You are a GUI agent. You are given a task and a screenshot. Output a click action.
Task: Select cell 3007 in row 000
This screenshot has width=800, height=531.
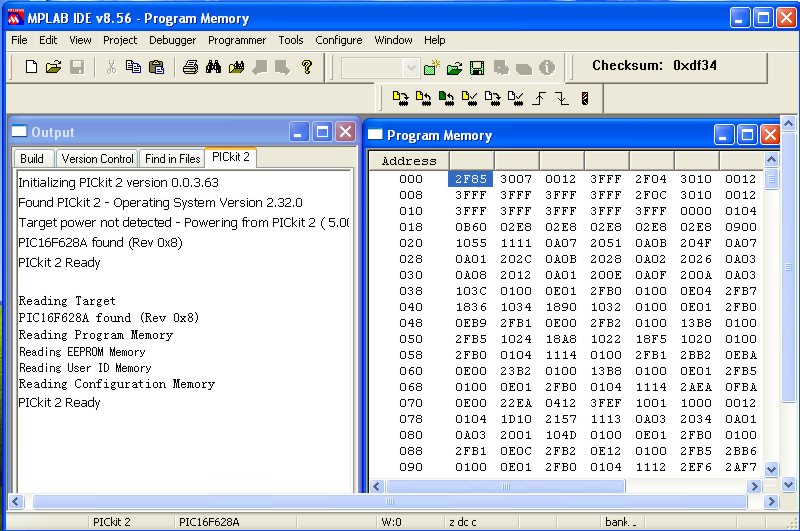coord(516,179)
